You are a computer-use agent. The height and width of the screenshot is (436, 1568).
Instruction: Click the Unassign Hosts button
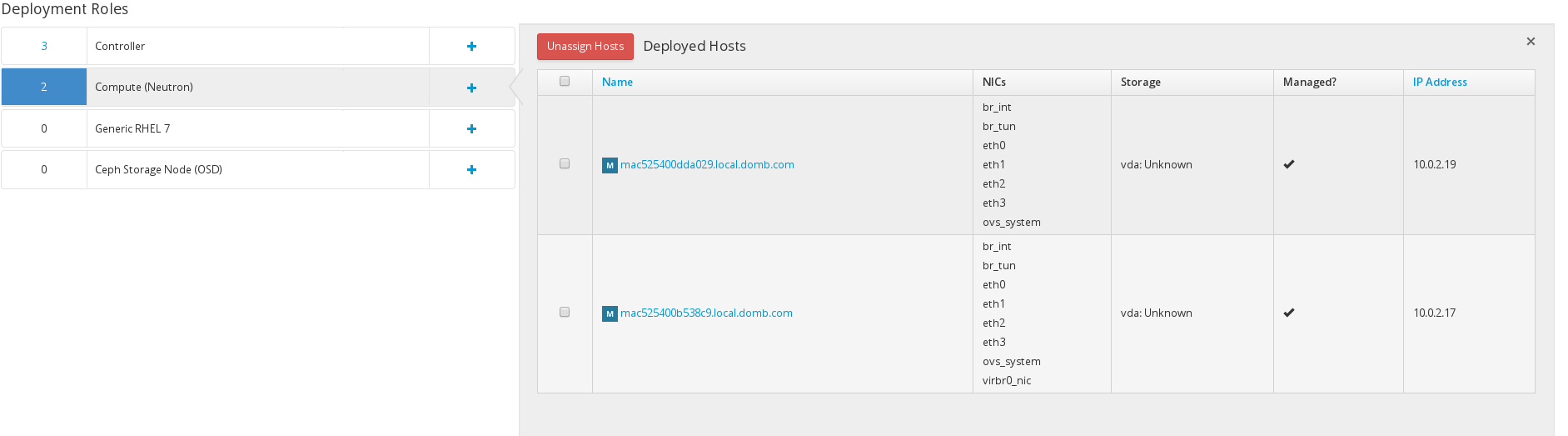[x=585, y=47]
